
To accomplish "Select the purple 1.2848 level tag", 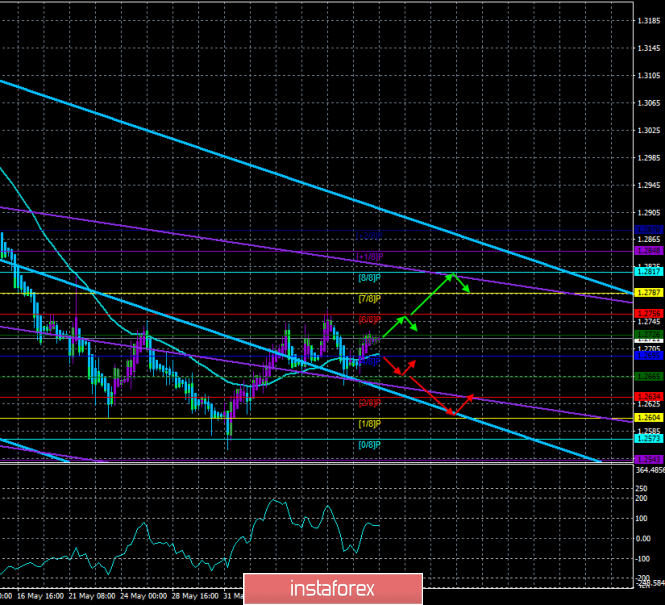I will click(648, 251).
